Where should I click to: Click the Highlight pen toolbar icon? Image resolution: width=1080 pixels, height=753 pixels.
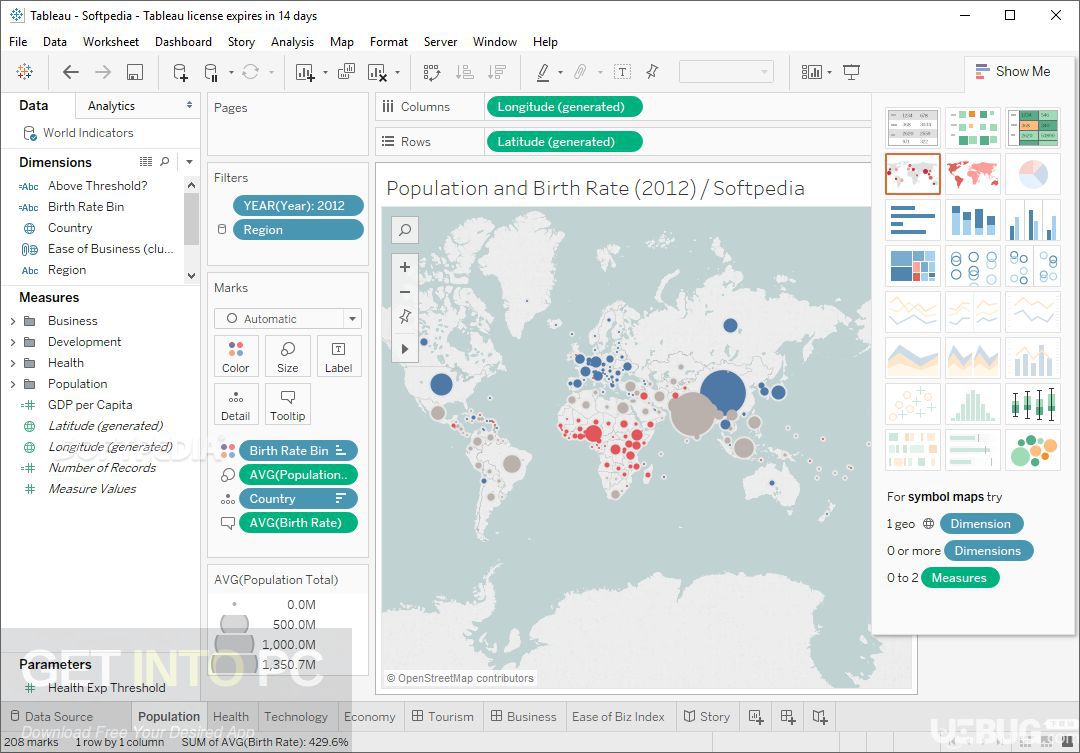[543, 72]
